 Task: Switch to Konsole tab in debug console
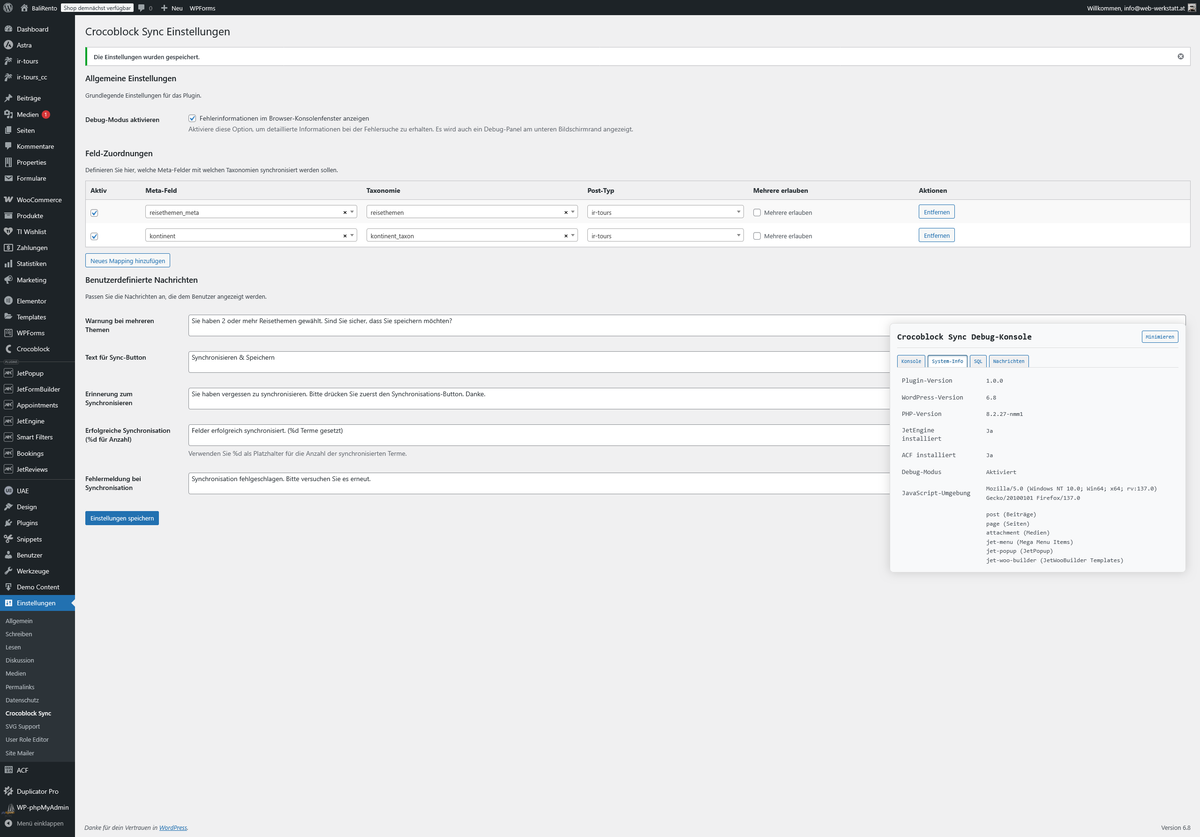click(911, 361)
